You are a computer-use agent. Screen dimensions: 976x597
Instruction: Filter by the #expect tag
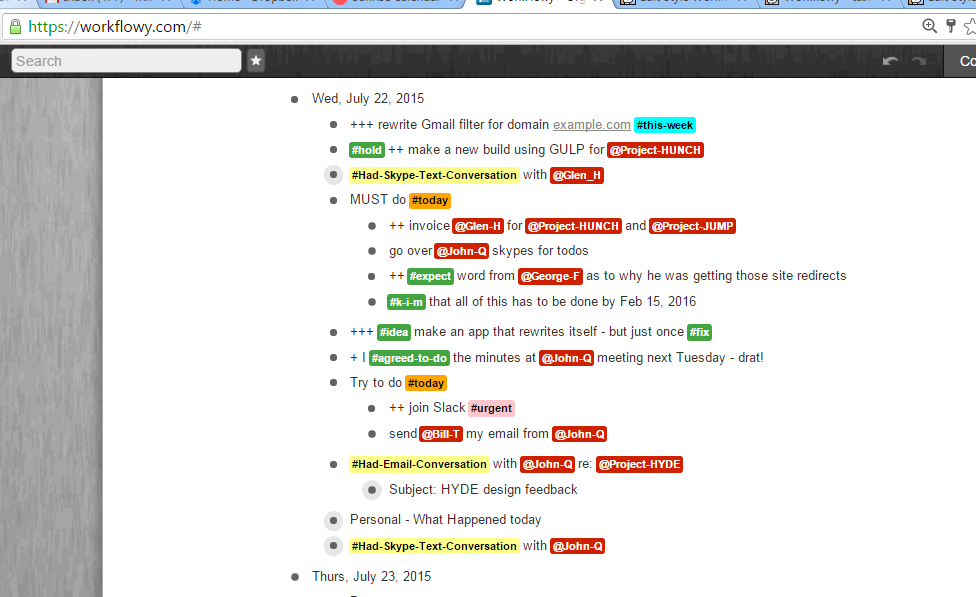(x=430, y=276)
